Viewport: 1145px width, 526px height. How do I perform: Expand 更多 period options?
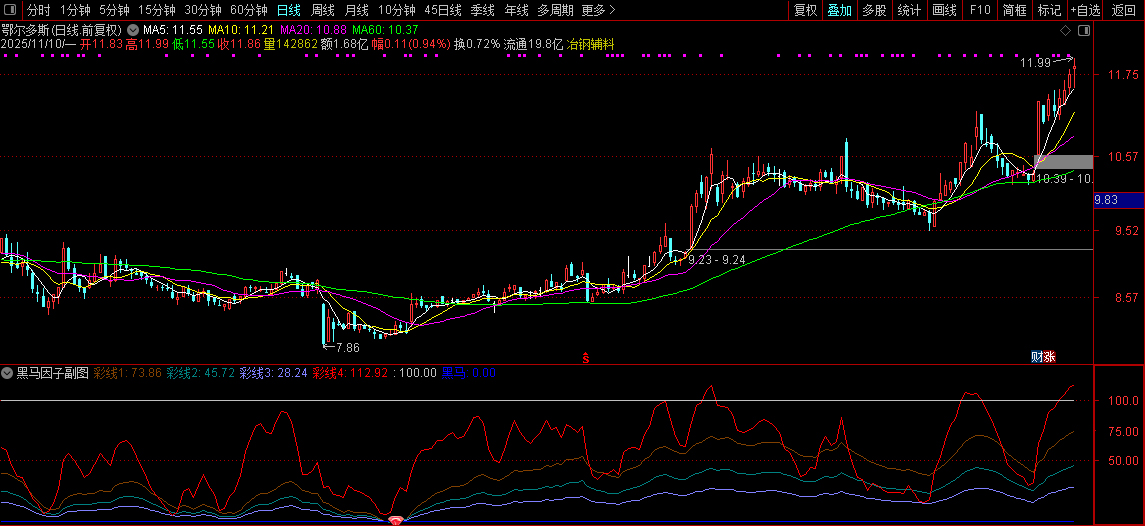[x=597, y=10]
